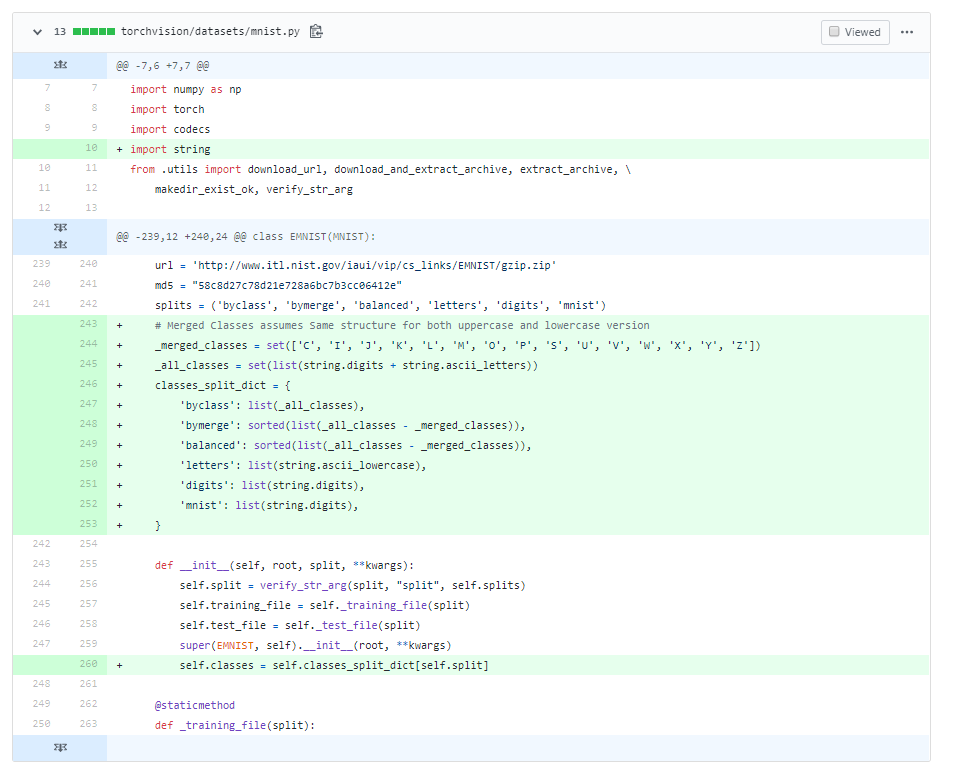
Task: Expand hidden lines above line 7
Action: point(59,66)
